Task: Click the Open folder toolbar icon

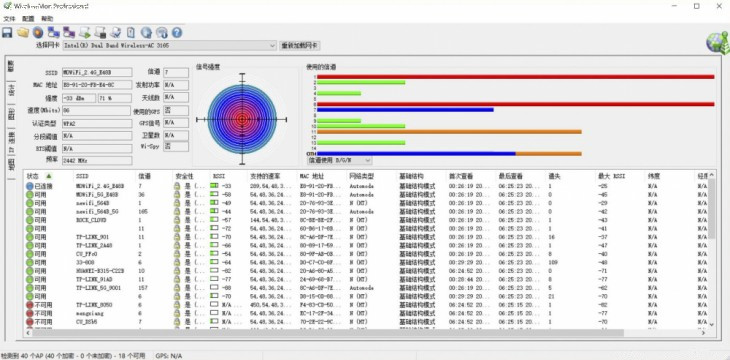Action: [x=23, y=33]
